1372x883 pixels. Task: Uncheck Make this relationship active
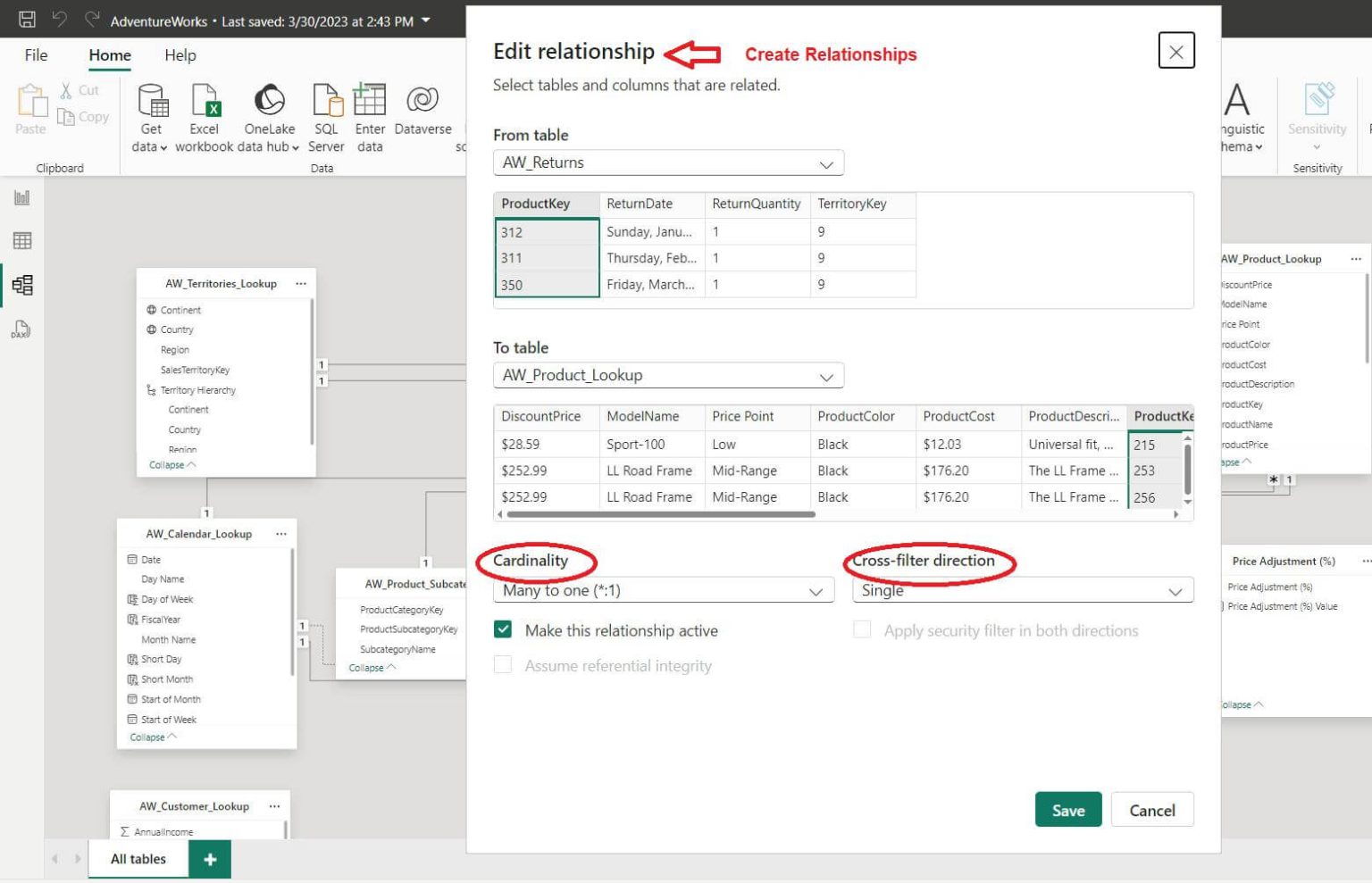pos(502,629)
